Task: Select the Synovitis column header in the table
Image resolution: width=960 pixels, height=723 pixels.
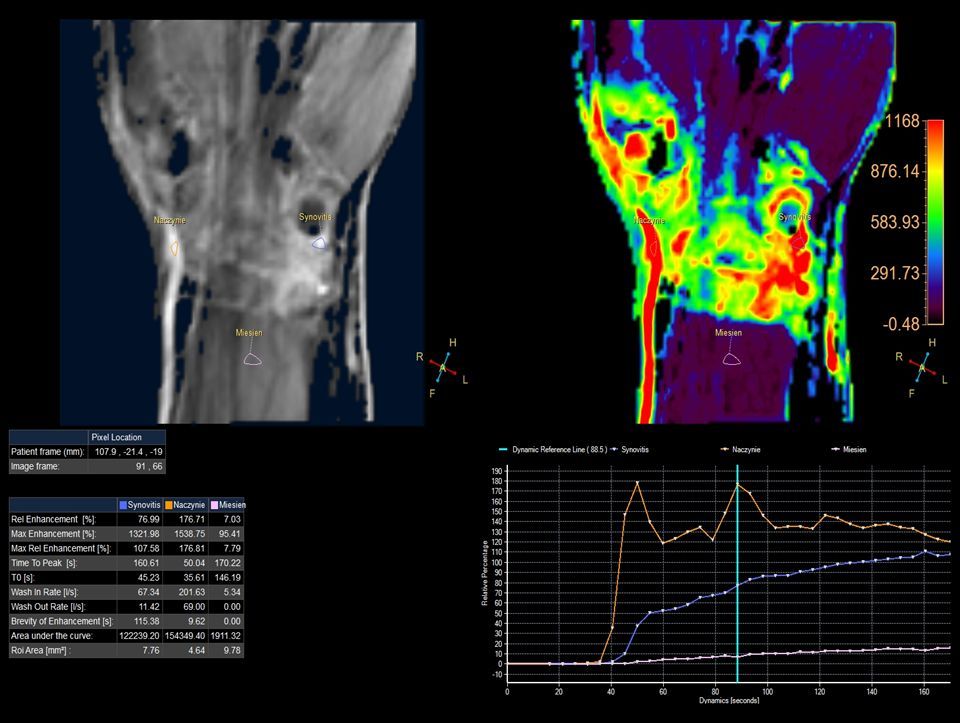Action: point(138,505)
